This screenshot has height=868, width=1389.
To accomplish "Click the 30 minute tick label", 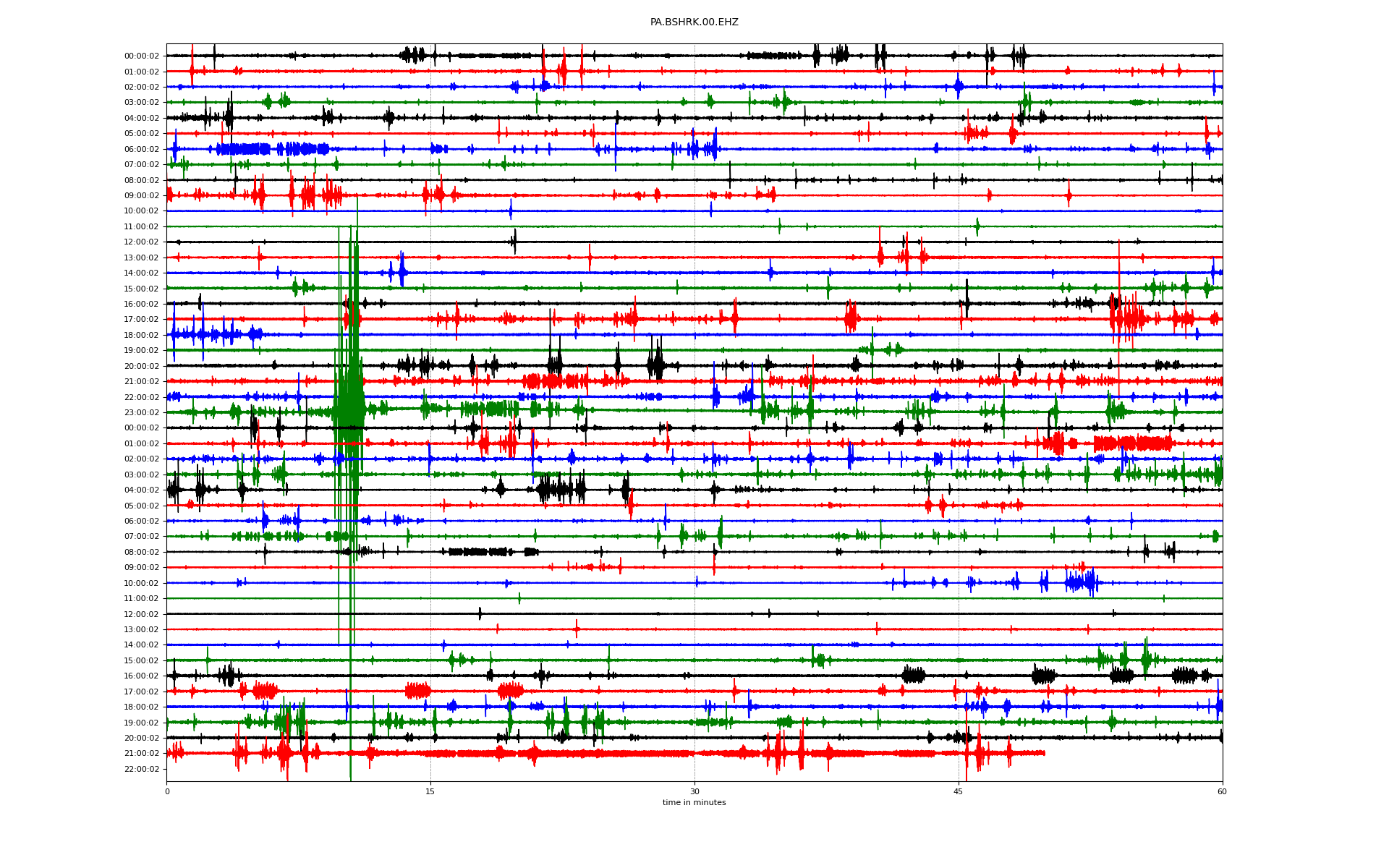I will coord(694,791).
